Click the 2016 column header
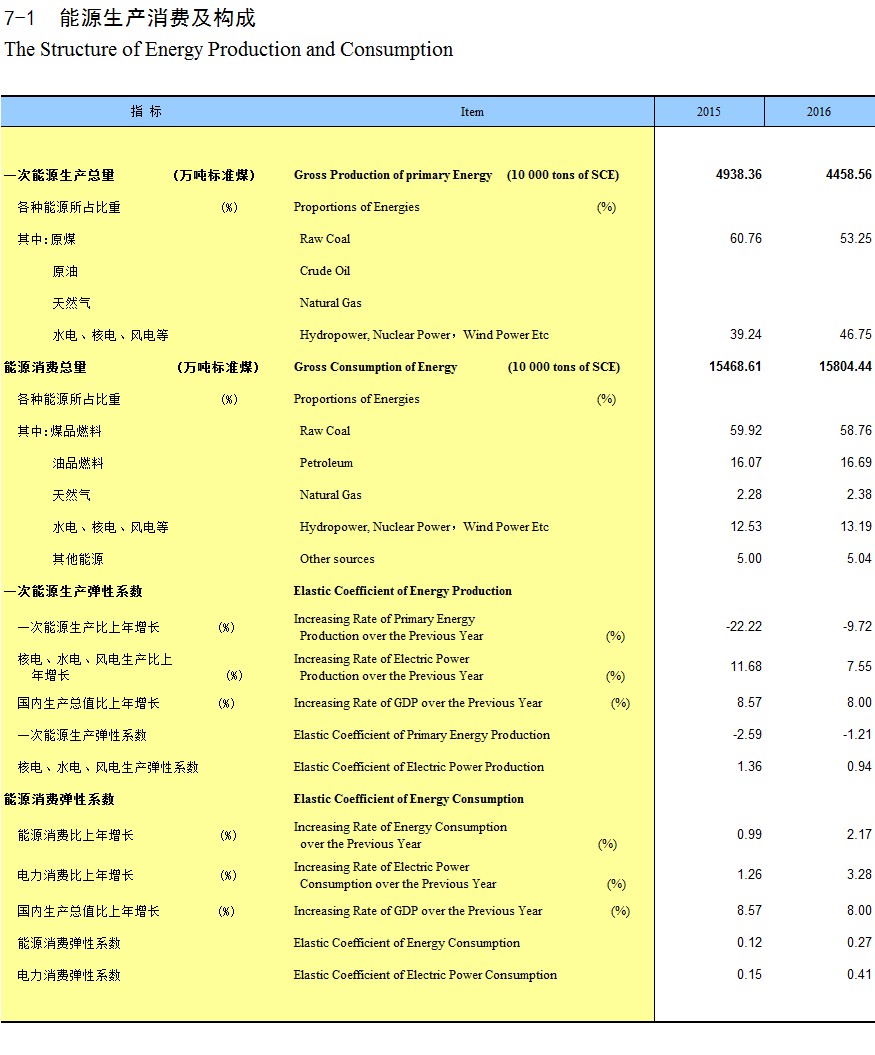 click(x=819, y=112)
